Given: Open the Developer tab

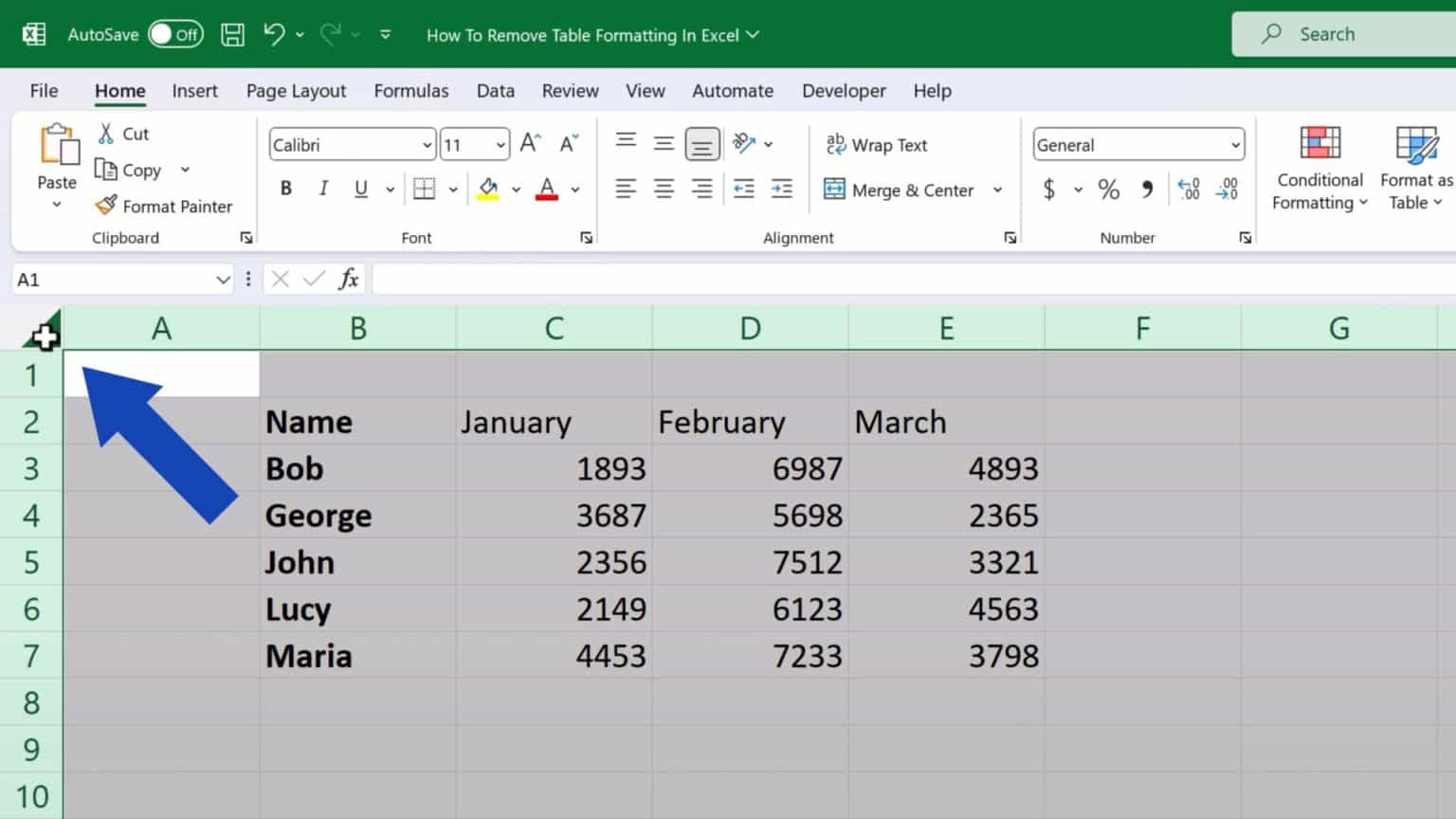Looking at the screenshot, I should tap(843, 90).
